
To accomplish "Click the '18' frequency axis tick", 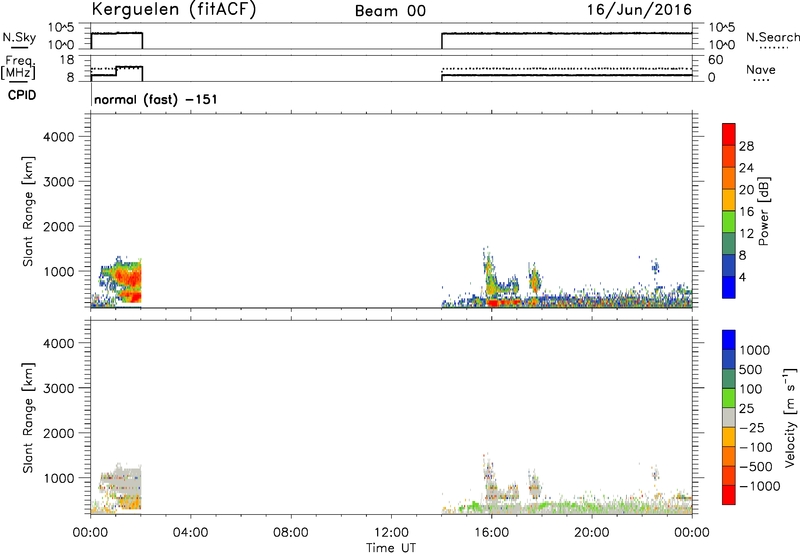I will pos(66,60).
